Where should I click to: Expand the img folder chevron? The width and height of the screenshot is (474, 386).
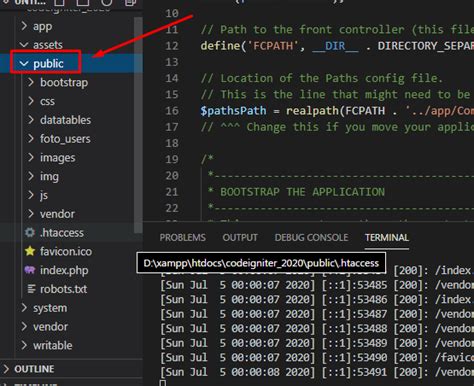click(31, 176)
